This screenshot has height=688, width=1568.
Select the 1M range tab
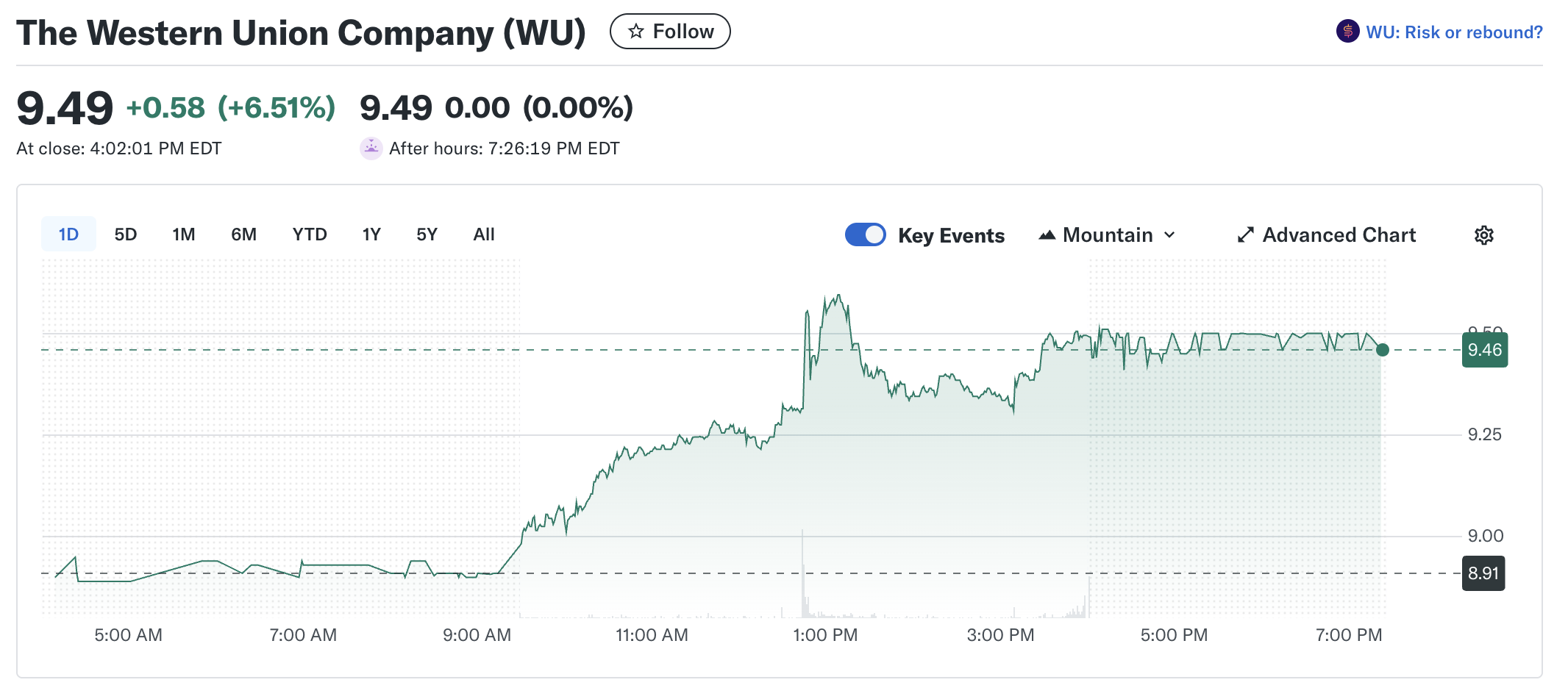point(184,234)
